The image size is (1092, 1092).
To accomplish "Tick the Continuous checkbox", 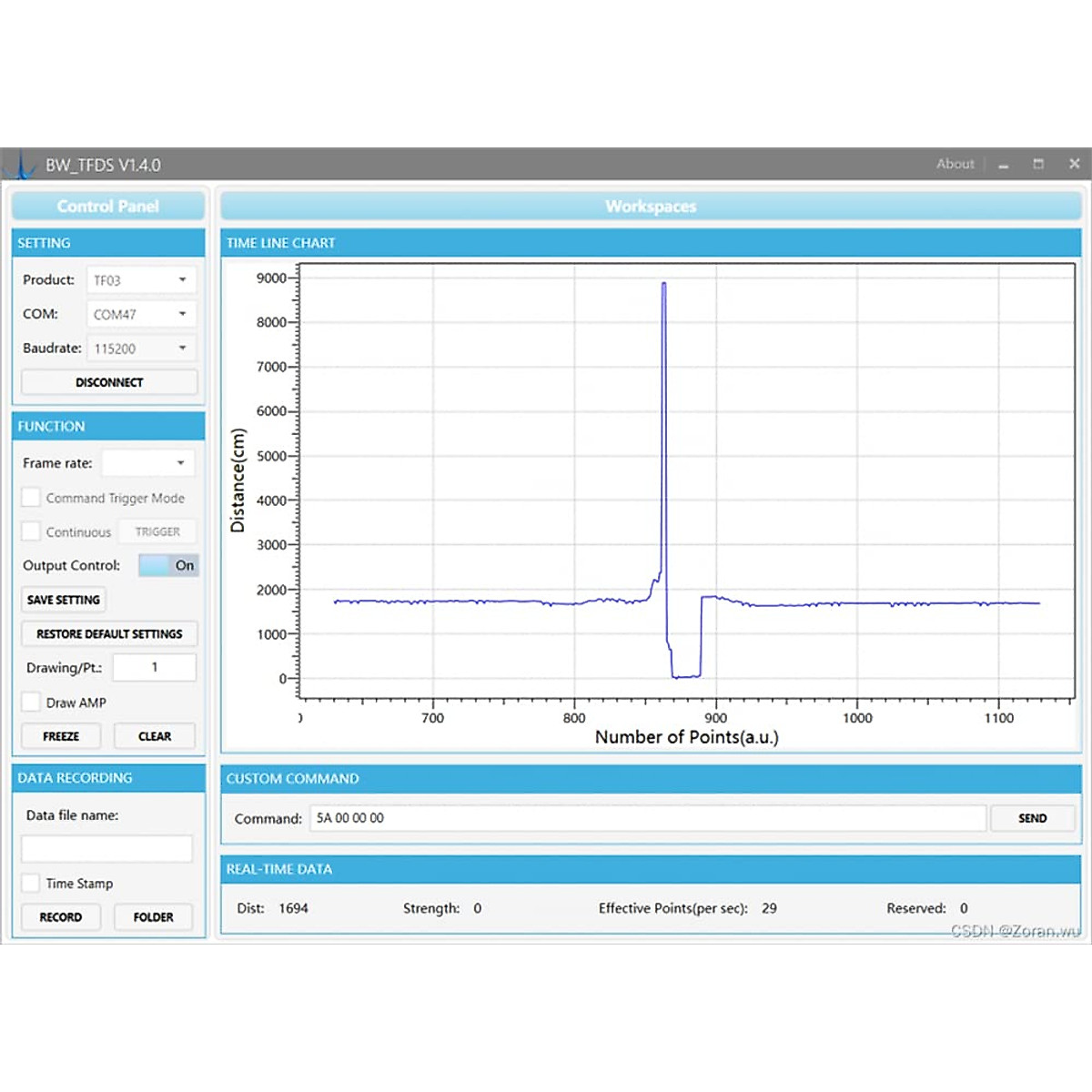I will point(32,531).
